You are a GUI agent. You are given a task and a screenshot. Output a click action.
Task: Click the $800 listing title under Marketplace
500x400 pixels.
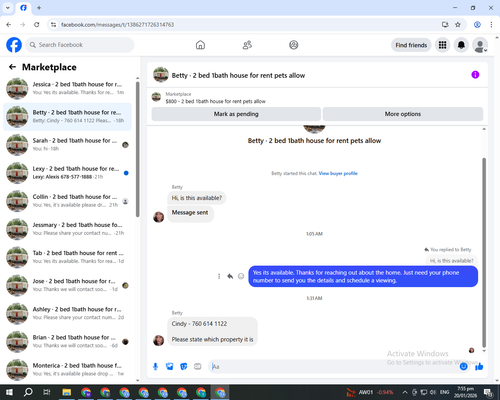point(216,101)
